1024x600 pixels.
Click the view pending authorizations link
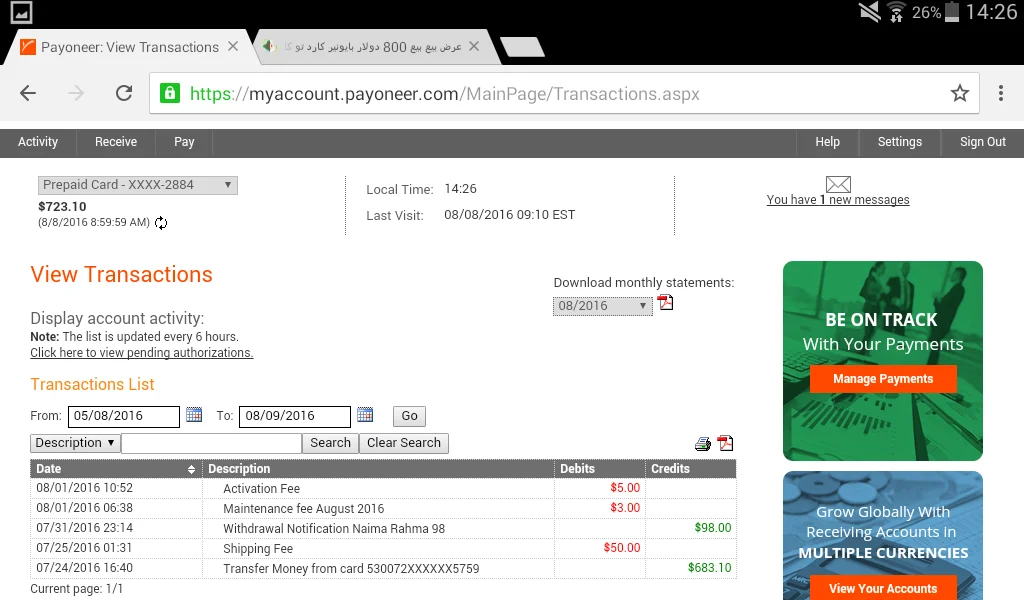tap(141, 353)
